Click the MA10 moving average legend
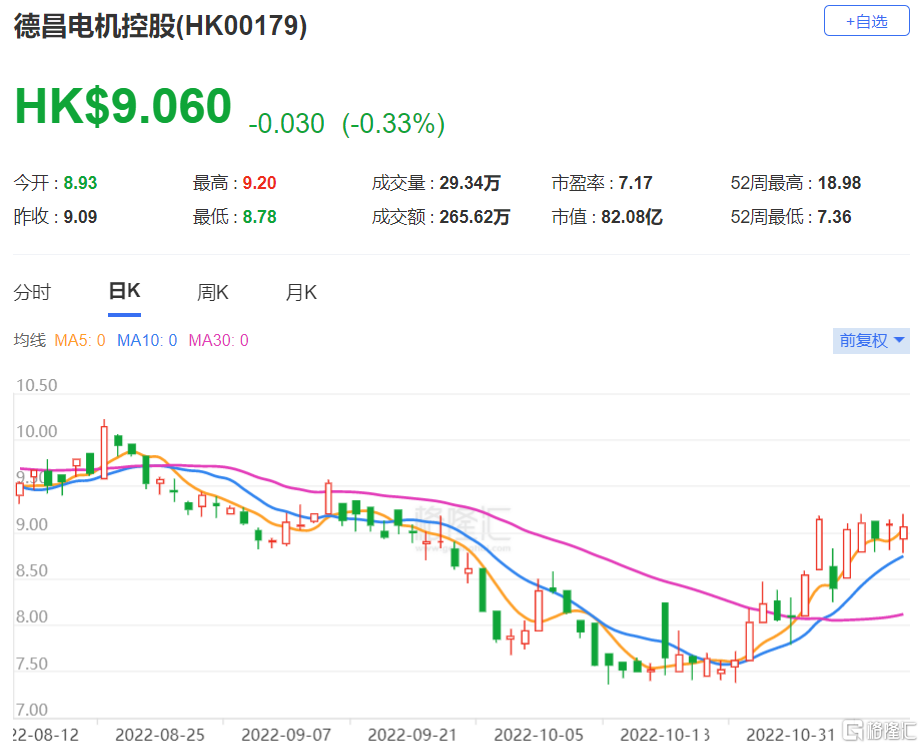The height and width of the screenshot is (748, 924). 147,340
